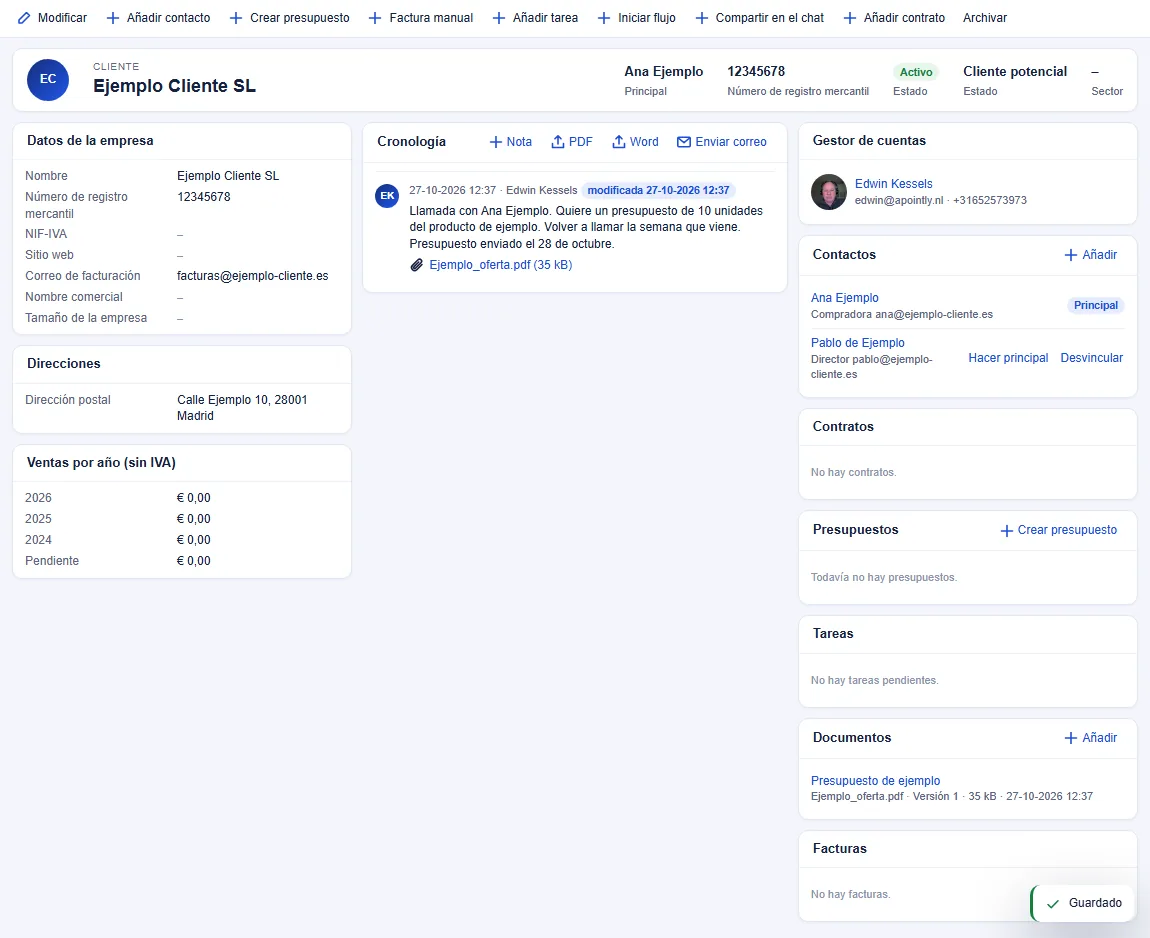1150x938 pixels.
Task: Open Edwin Kessels account manager profile
Action: [x=893, y=184]
